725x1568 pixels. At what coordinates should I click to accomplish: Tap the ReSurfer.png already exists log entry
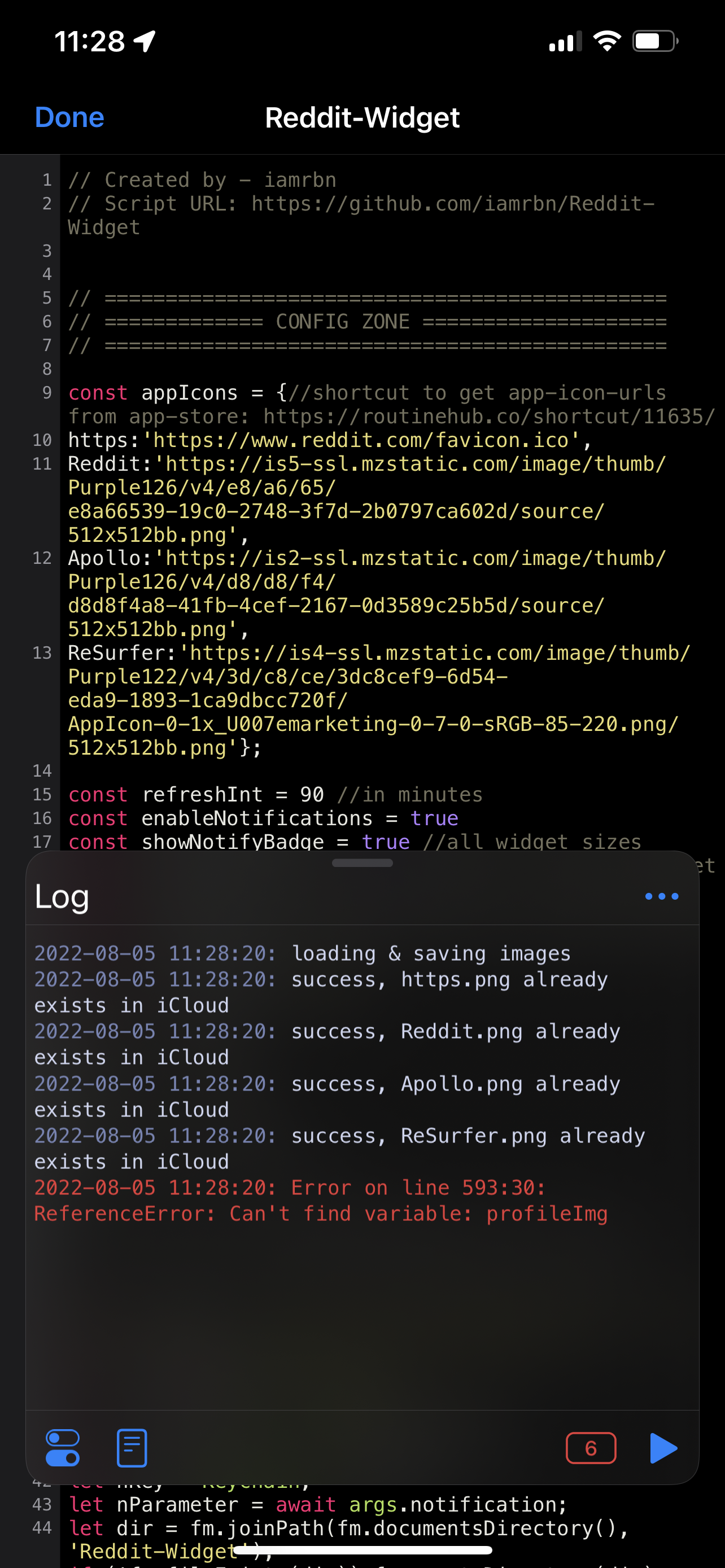click(340, 1149)
